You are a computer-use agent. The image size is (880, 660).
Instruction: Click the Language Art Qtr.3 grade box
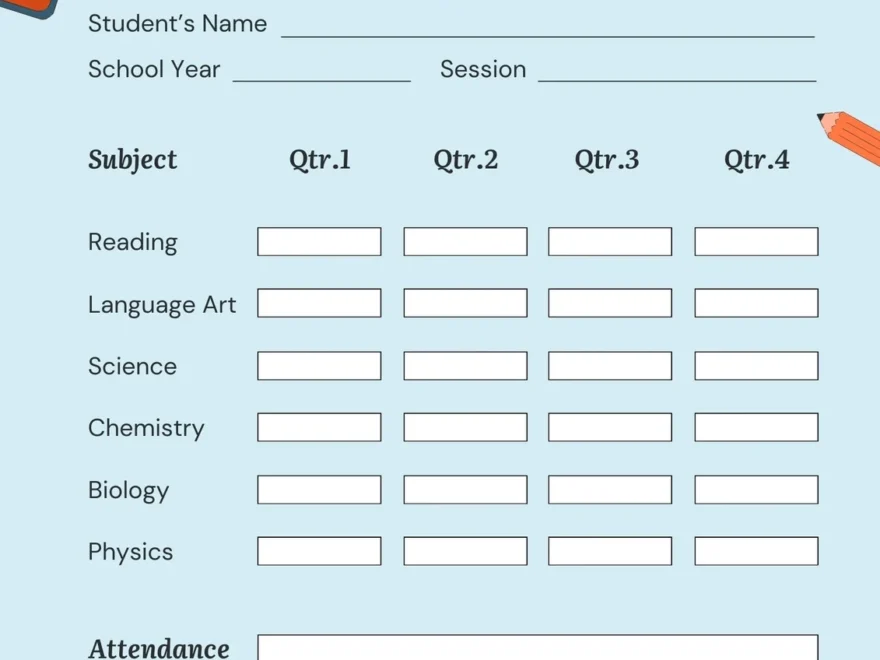[610, 304]
